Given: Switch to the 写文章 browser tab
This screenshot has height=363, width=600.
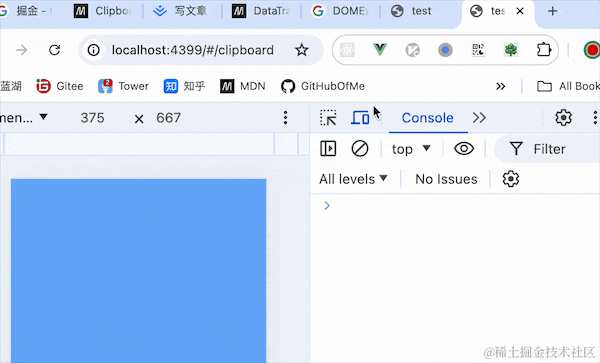Looking at the screenshot, I should 180,11.
